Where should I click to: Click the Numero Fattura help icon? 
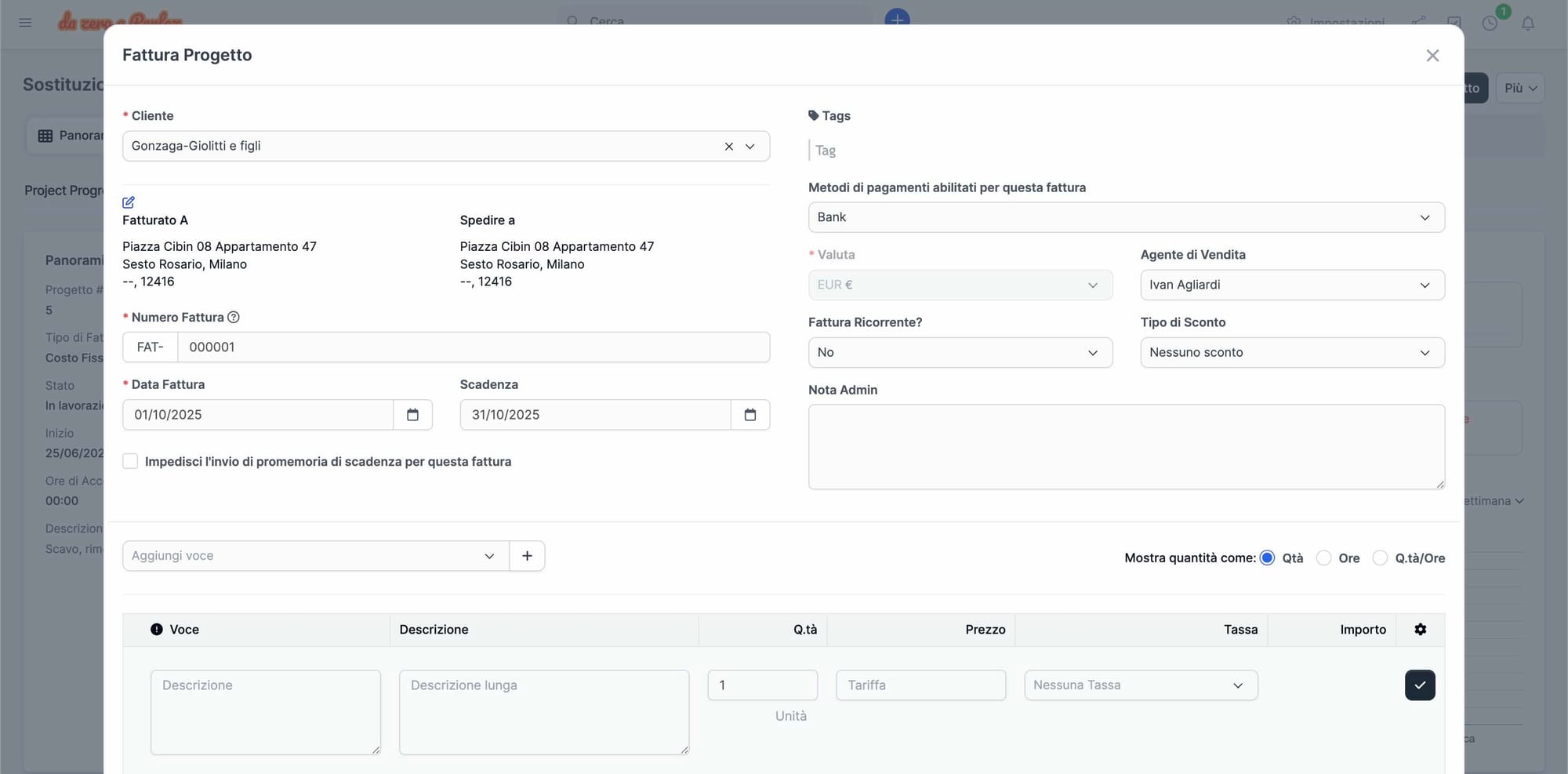pos(234,318)
